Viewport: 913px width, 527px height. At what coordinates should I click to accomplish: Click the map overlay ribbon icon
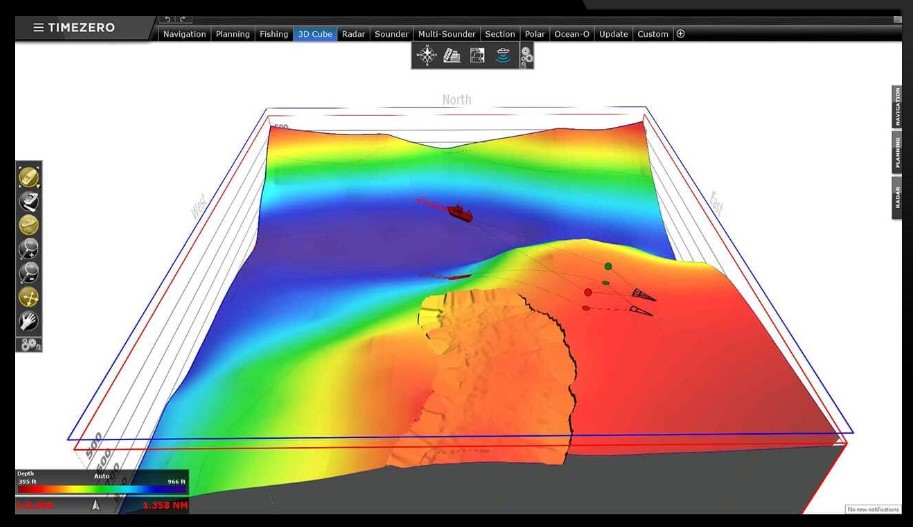coord(477,56)
